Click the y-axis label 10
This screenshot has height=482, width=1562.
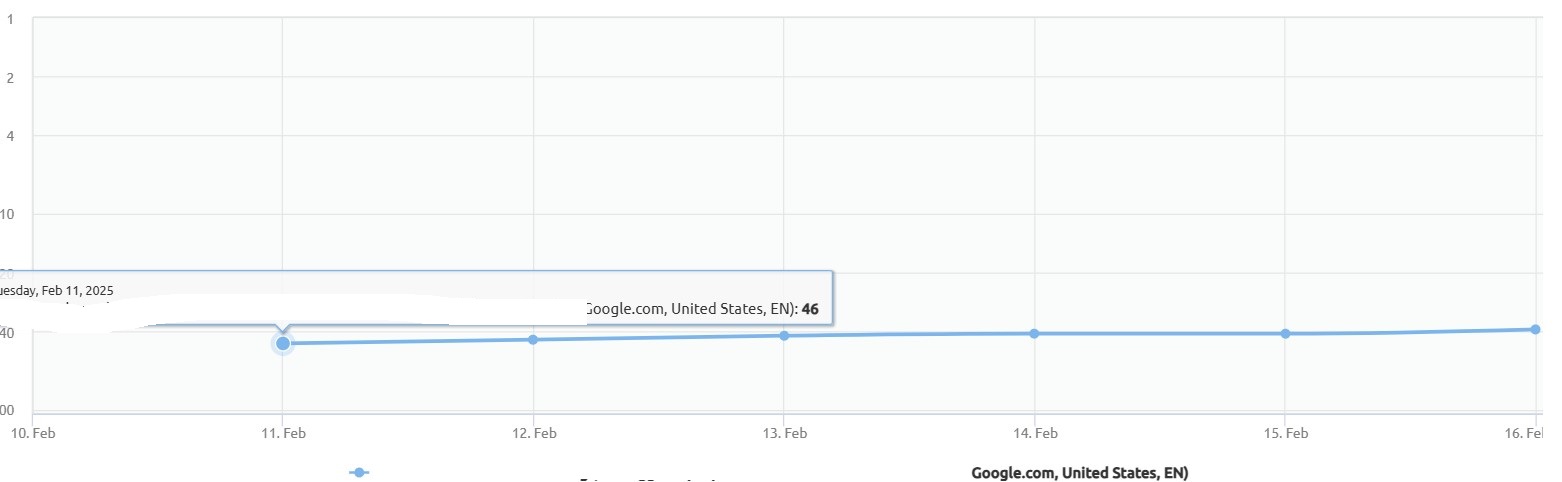[x=8, y=214]
